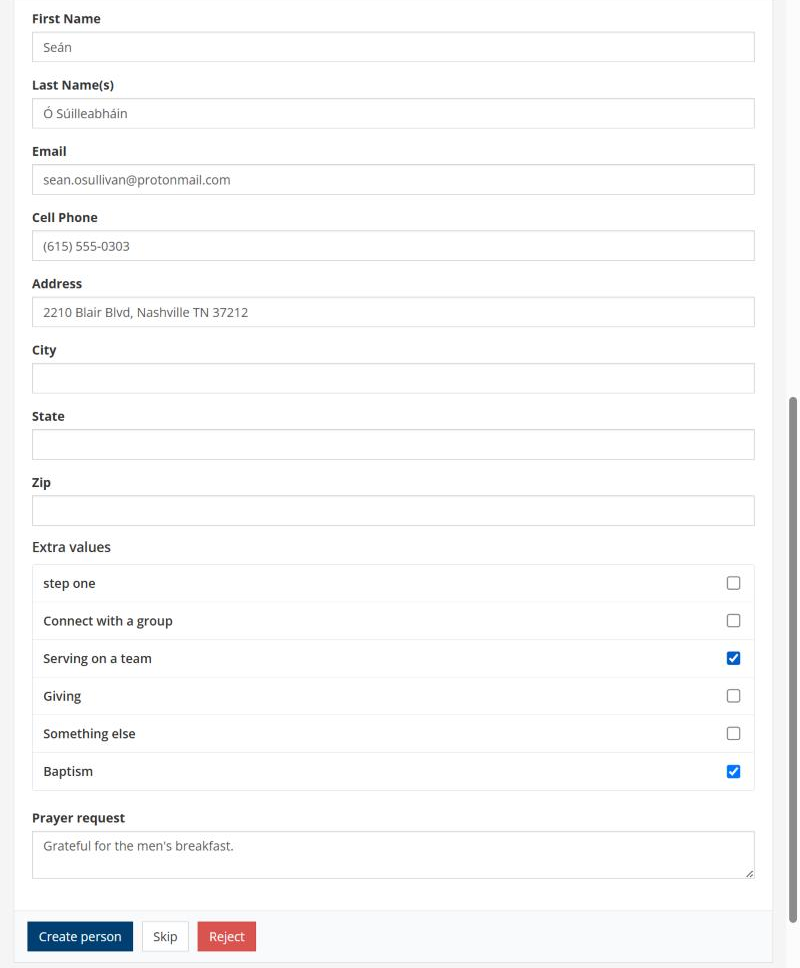Check the step one checkbox
Image resolution: width=800 pixels, height=968 pixels.
[x=733, y=583]
